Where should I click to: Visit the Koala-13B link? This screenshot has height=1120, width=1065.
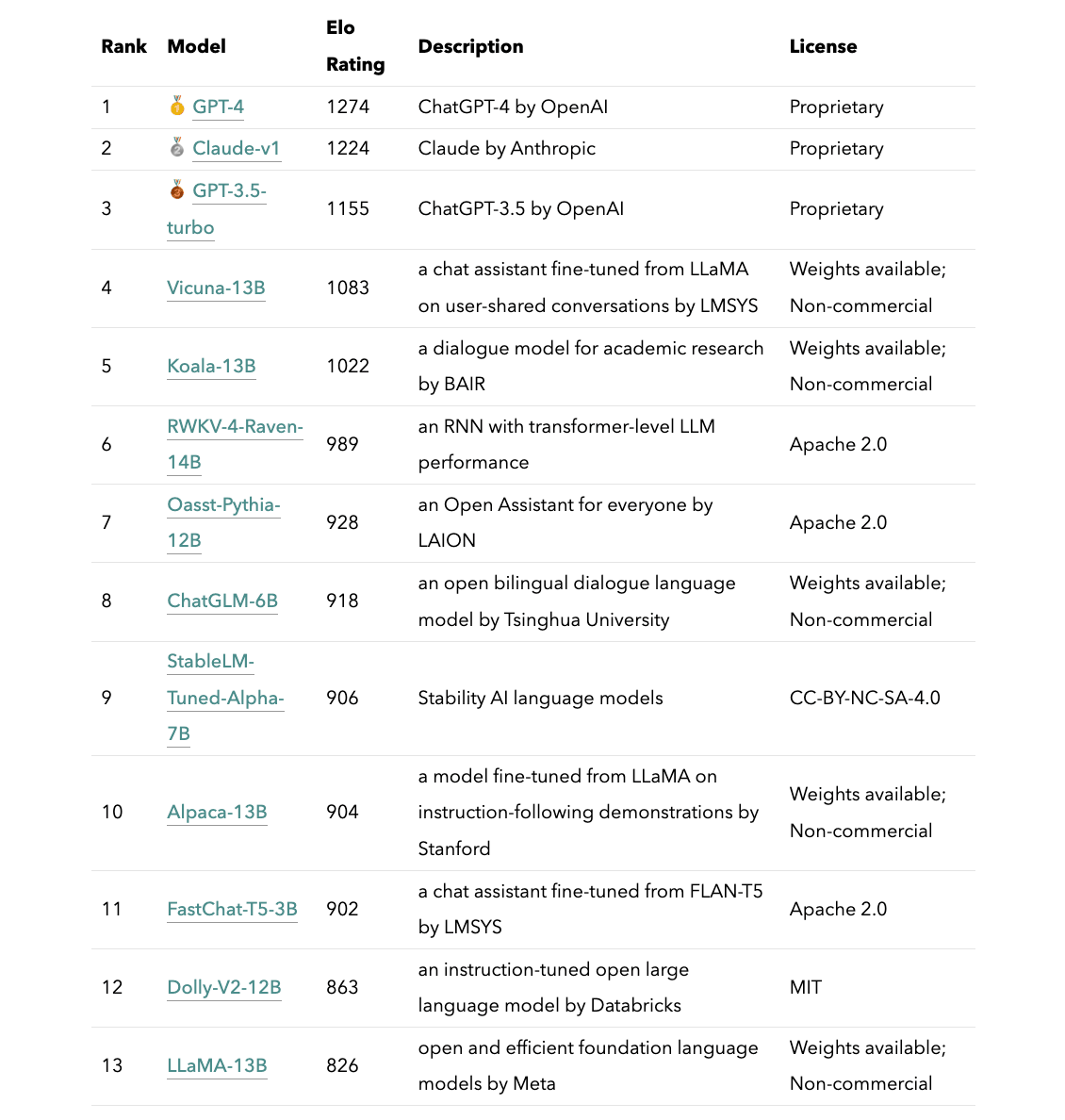pos(211,367)
